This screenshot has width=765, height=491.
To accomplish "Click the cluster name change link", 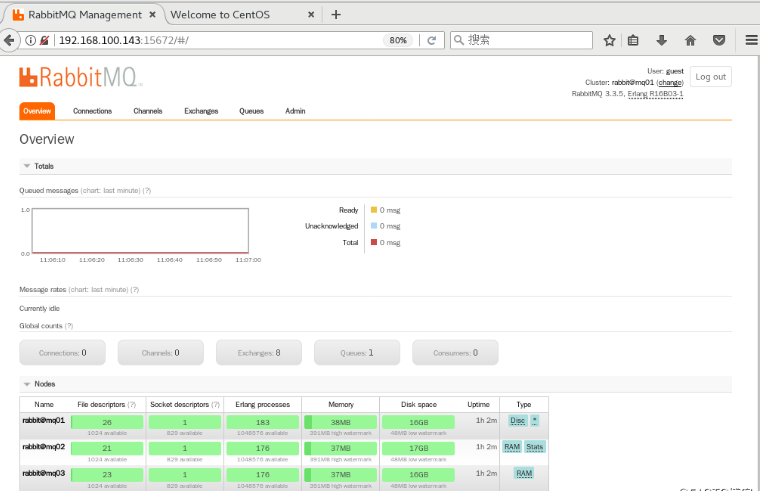I will click(x=670, y=82).
